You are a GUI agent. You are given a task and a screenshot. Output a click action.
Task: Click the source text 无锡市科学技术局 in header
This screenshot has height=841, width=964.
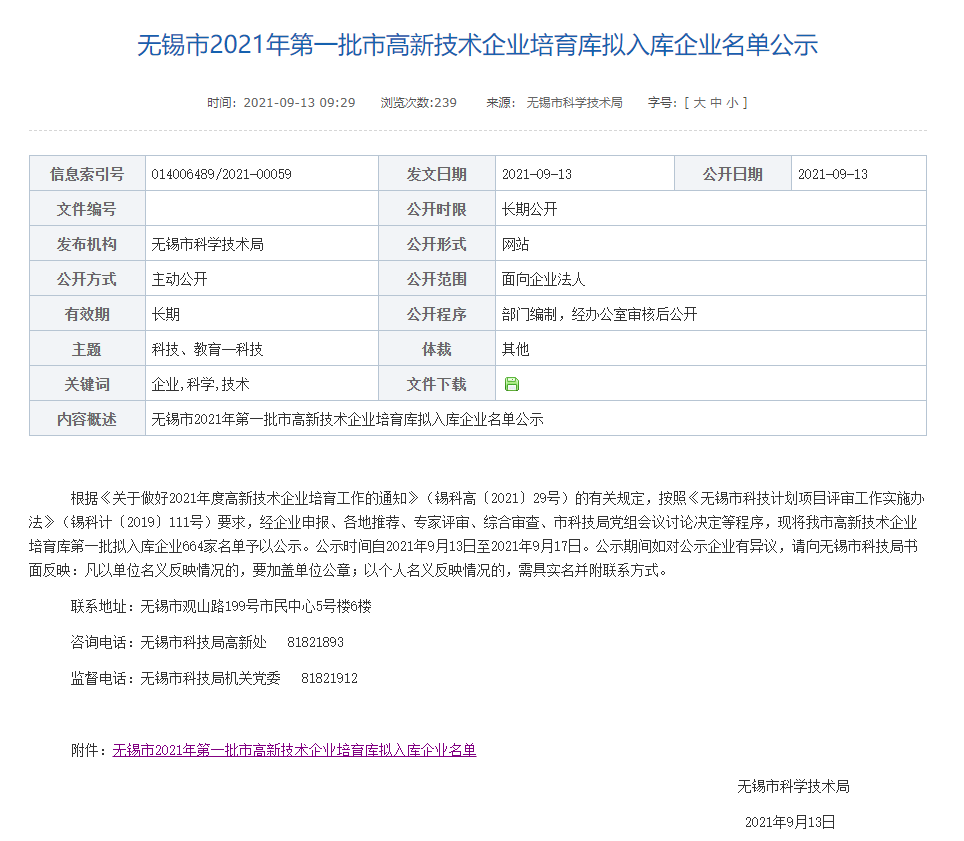coord(574,102)
